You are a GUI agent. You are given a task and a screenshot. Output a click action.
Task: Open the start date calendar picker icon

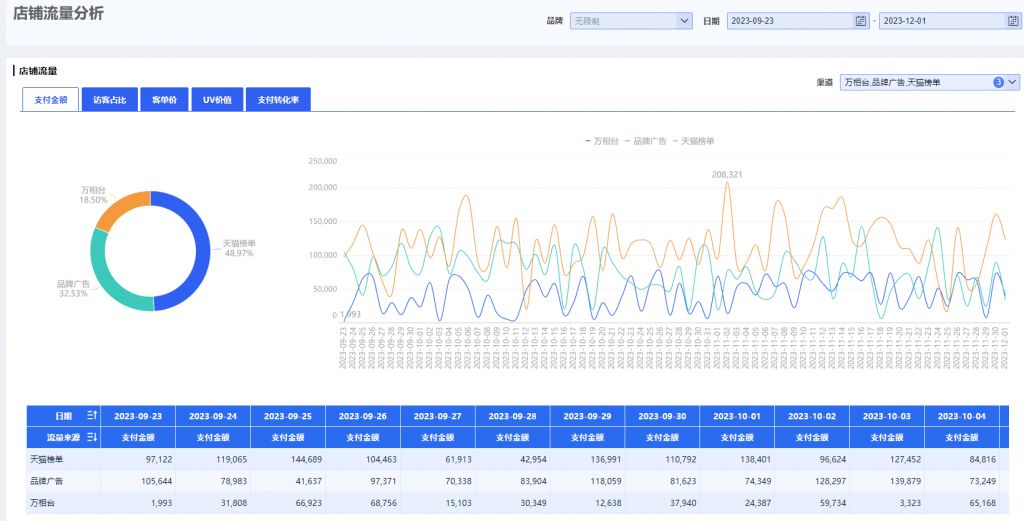(861, 21)
